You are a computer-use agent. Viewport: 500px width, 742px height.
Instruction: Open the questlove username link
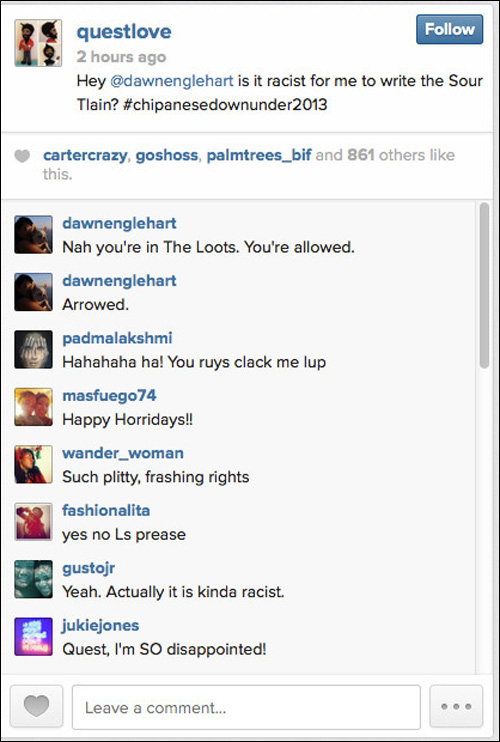124,32
